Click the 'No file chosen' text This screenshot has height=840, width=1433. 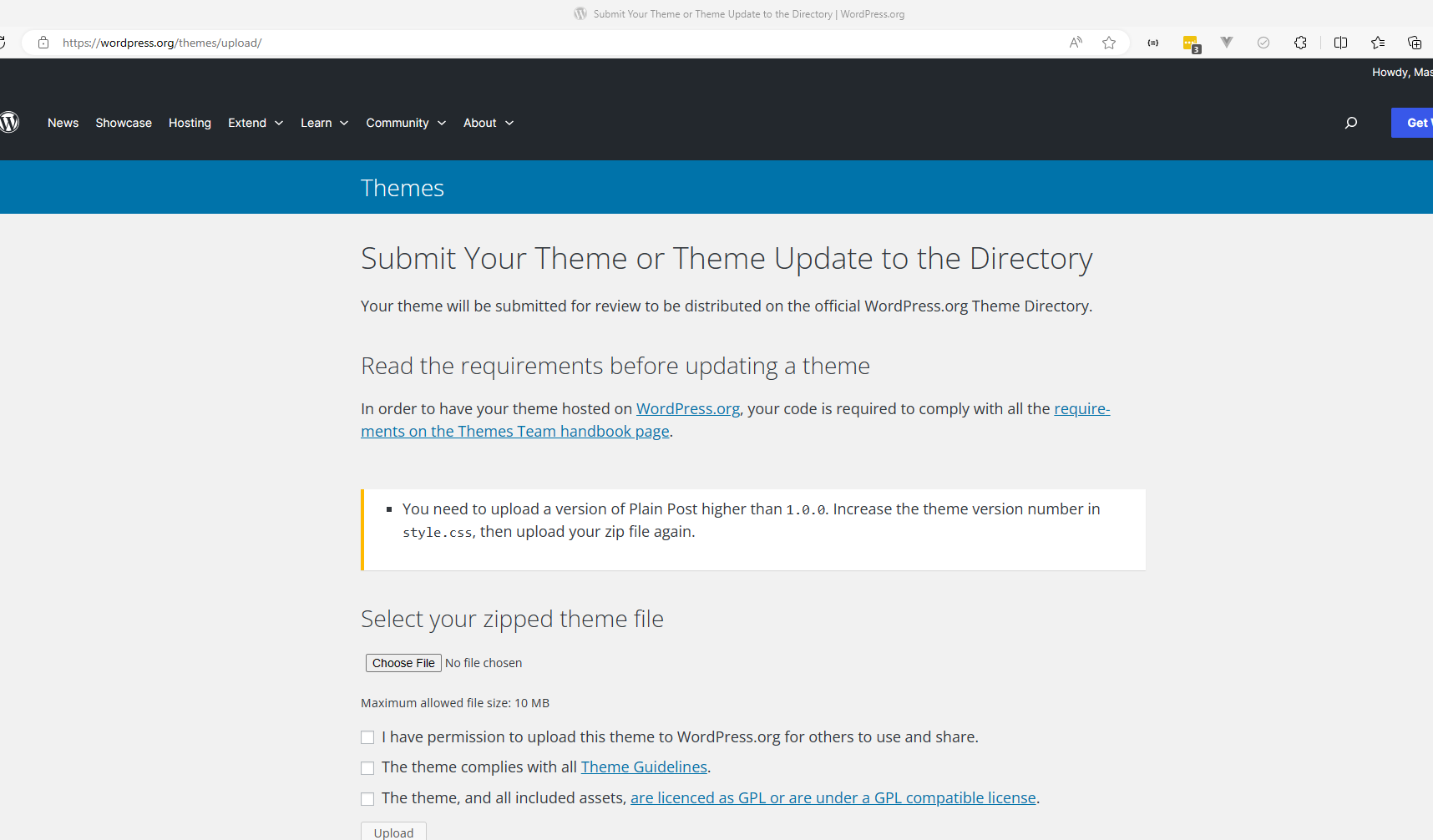point(484,663)
